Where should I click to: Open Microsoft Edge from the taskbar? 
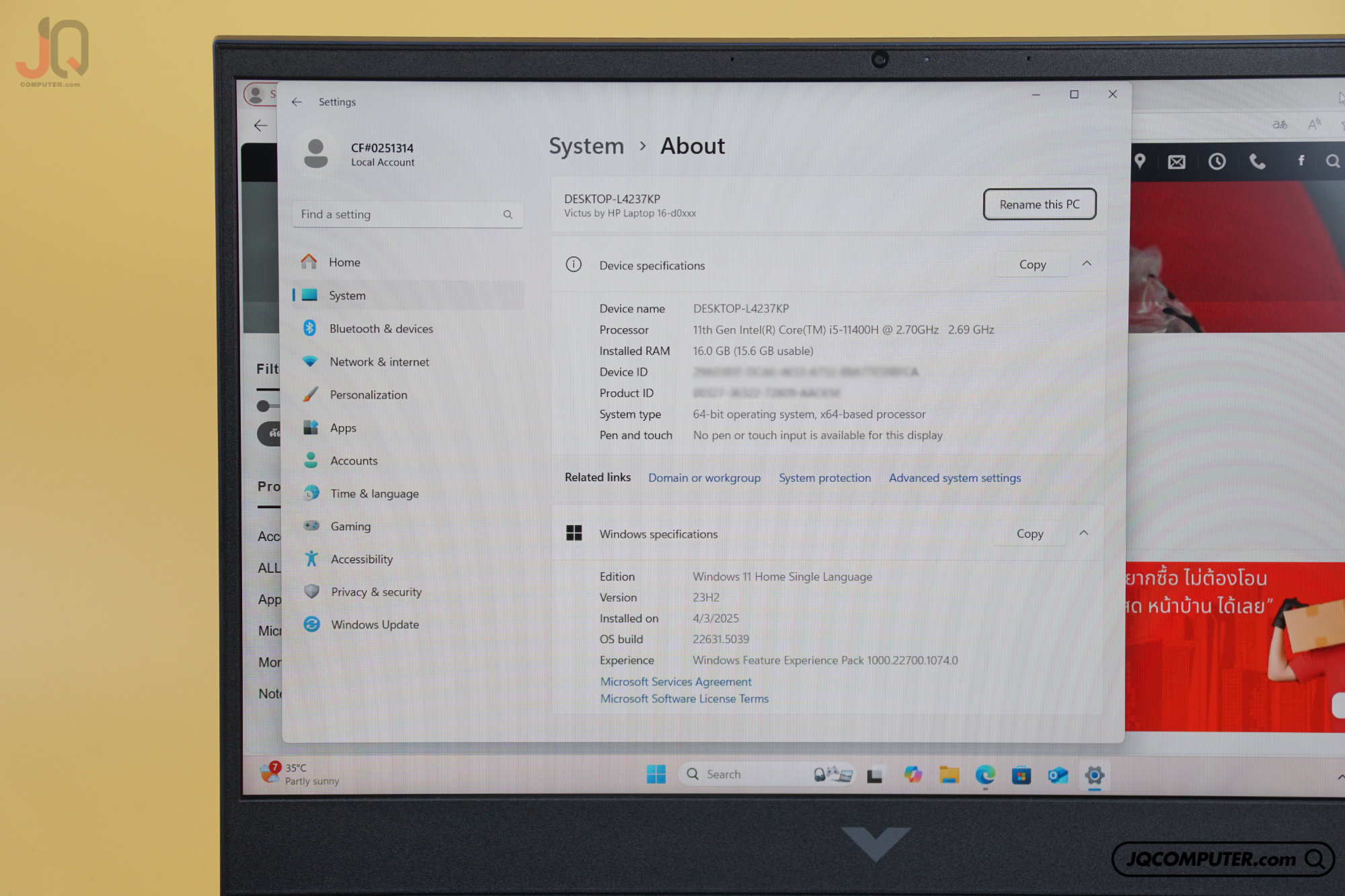point(985,775)
